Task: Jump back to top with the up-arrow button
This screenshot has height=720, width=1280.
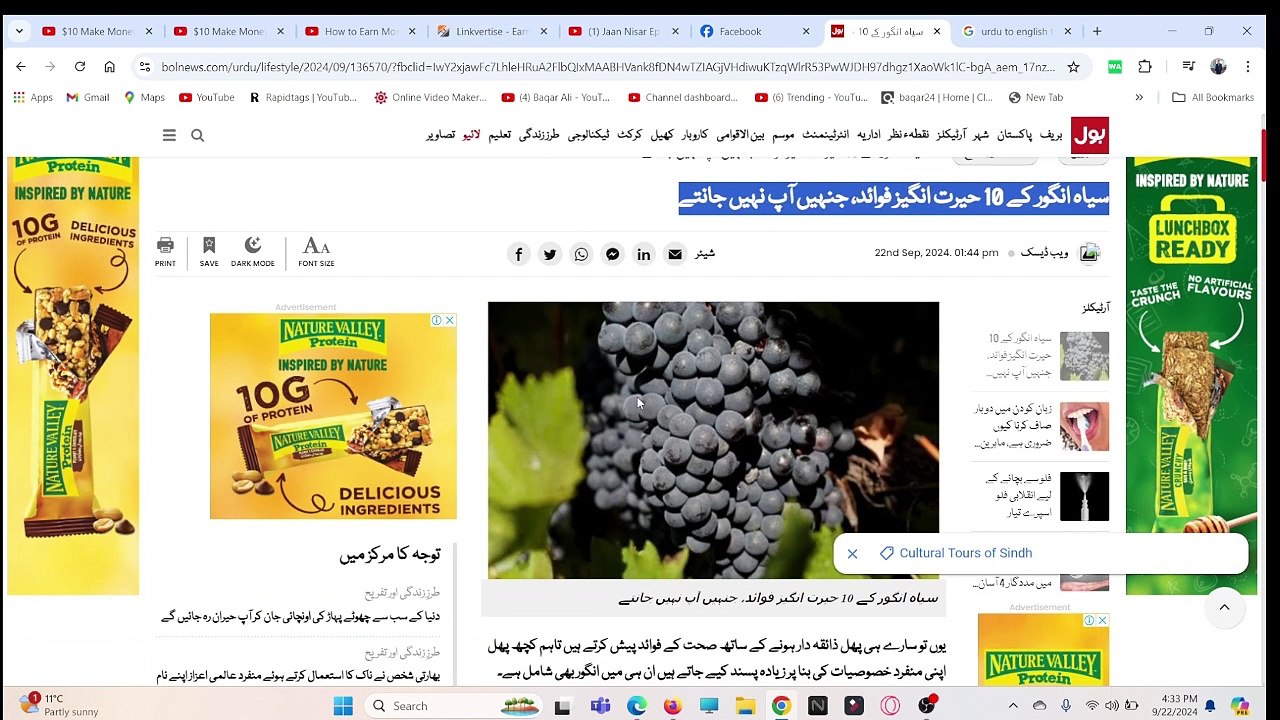Action: [1224, 608]
